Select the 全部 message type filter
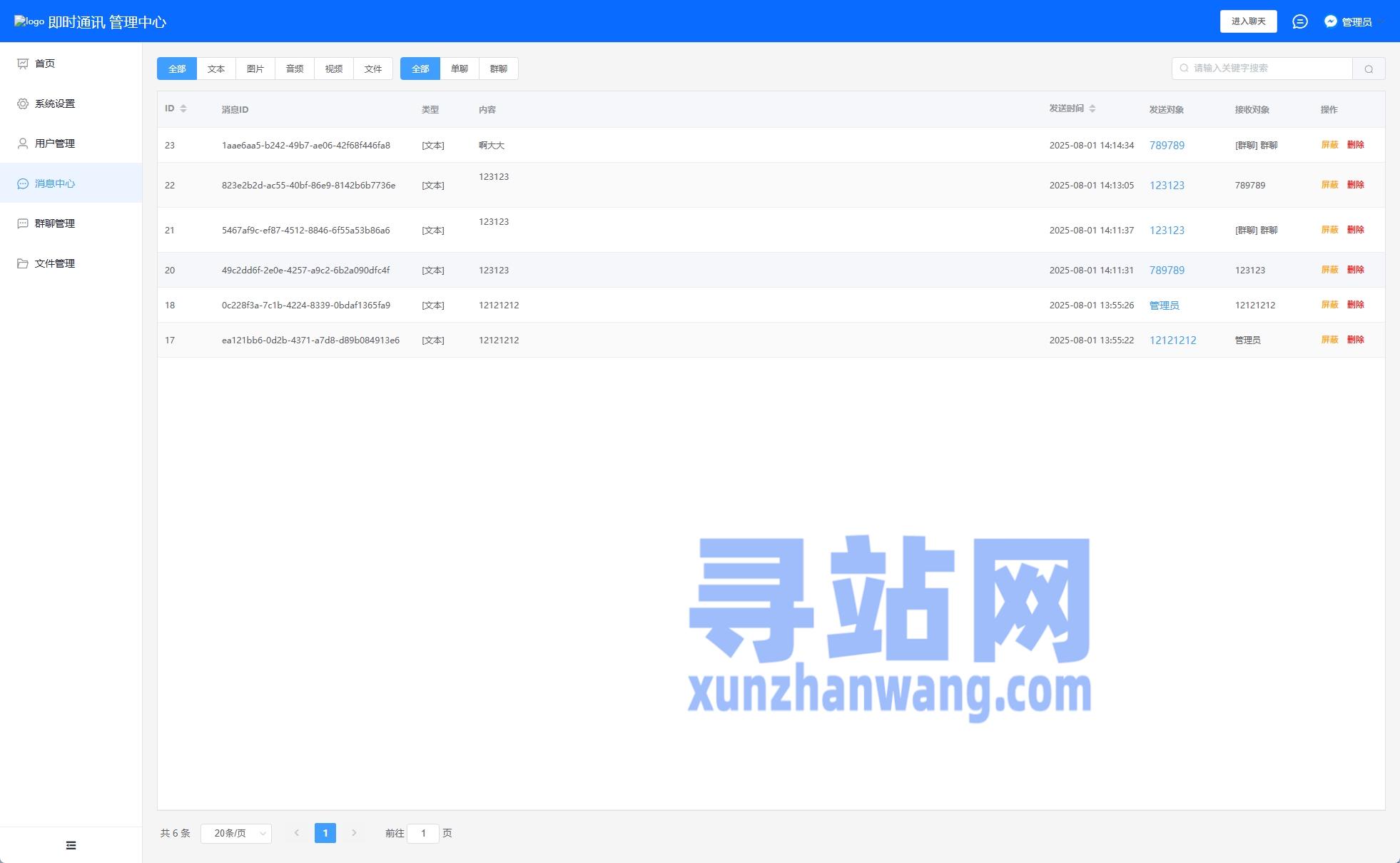 [177, 69]
